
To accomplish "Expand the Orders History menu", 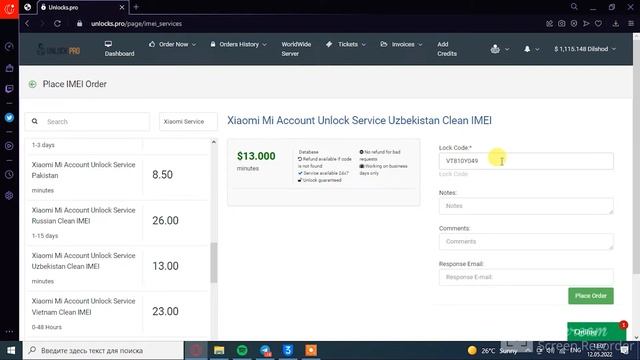I will point(238,44).
